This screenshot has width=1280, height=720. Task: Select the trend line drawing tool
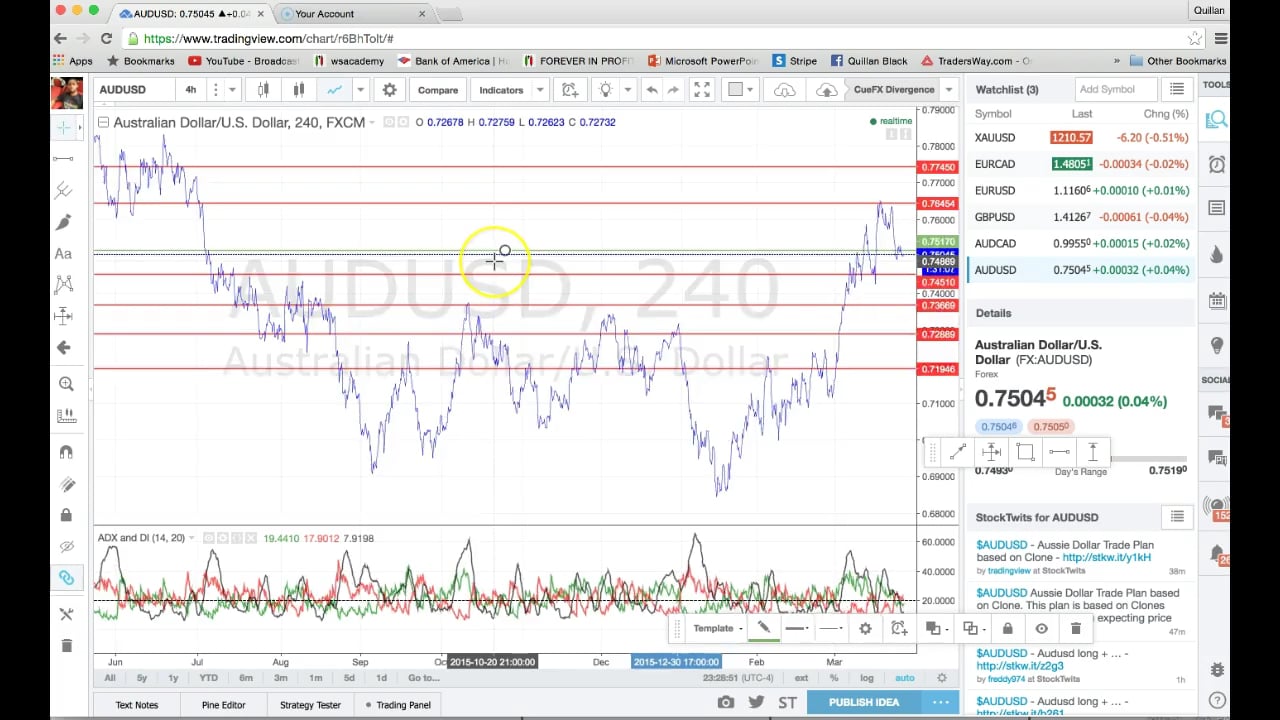[x=65, y=158]
